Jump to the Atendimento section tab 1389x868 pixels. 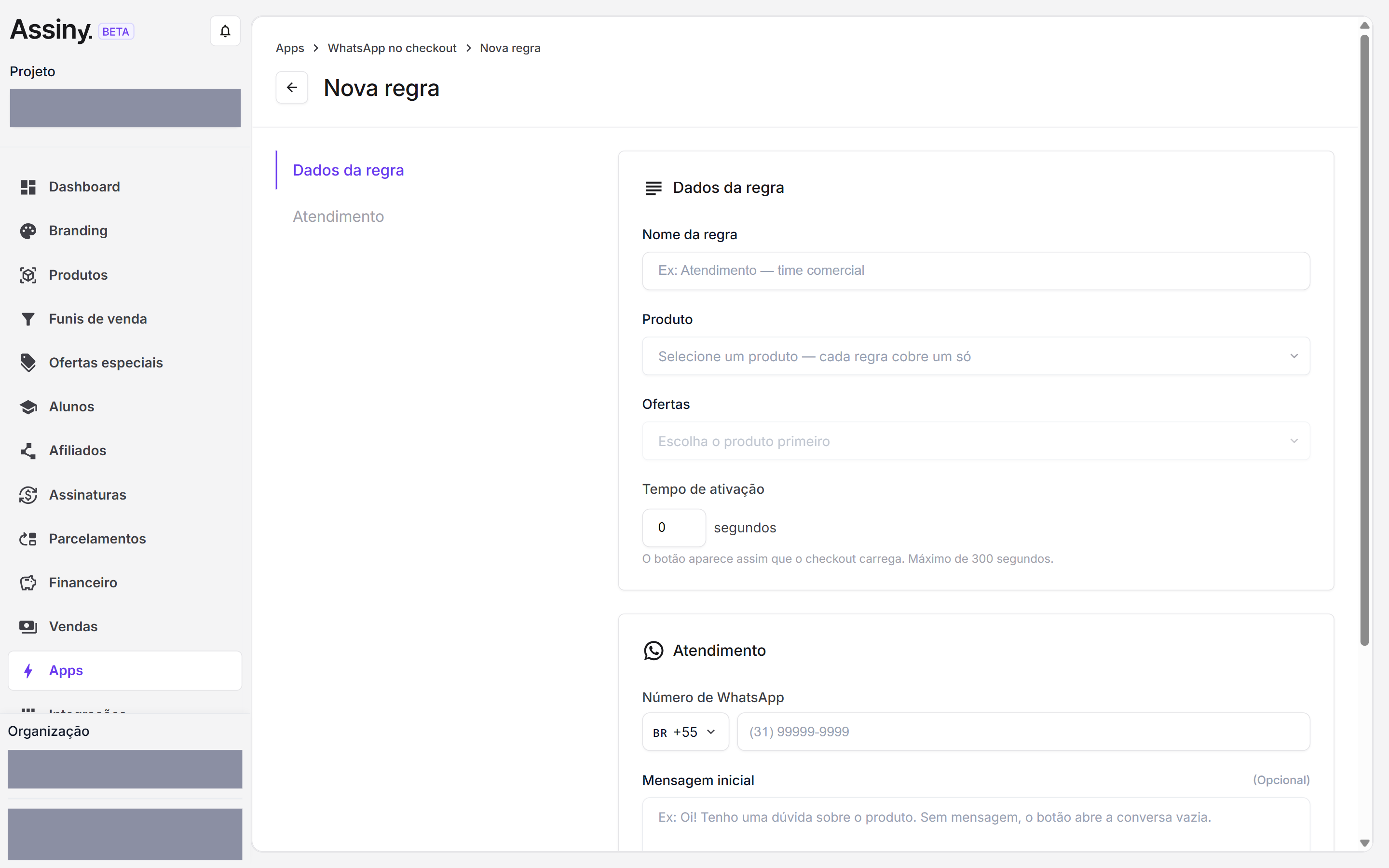[x=338, y=217]
